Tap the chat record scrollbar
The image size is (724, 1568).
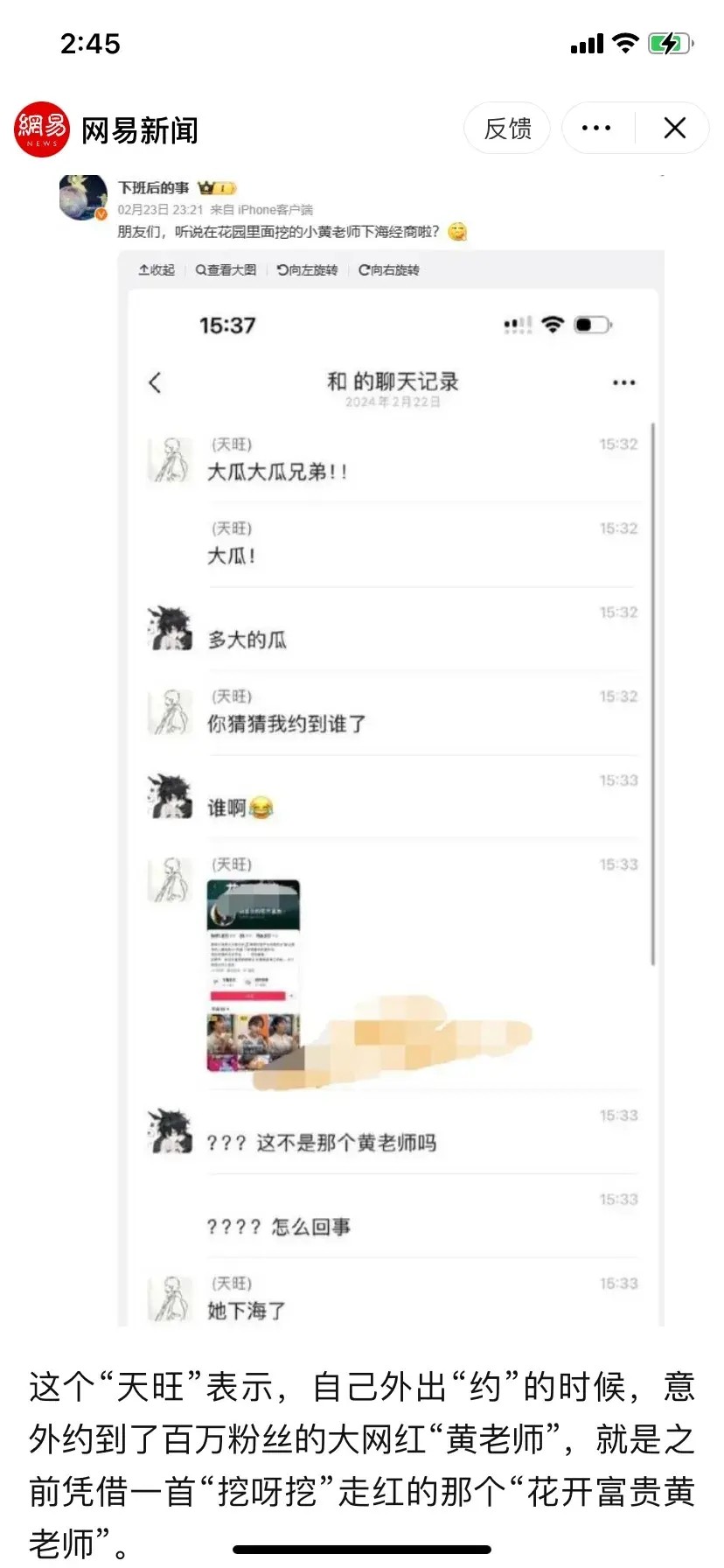[x=653, y=694]
